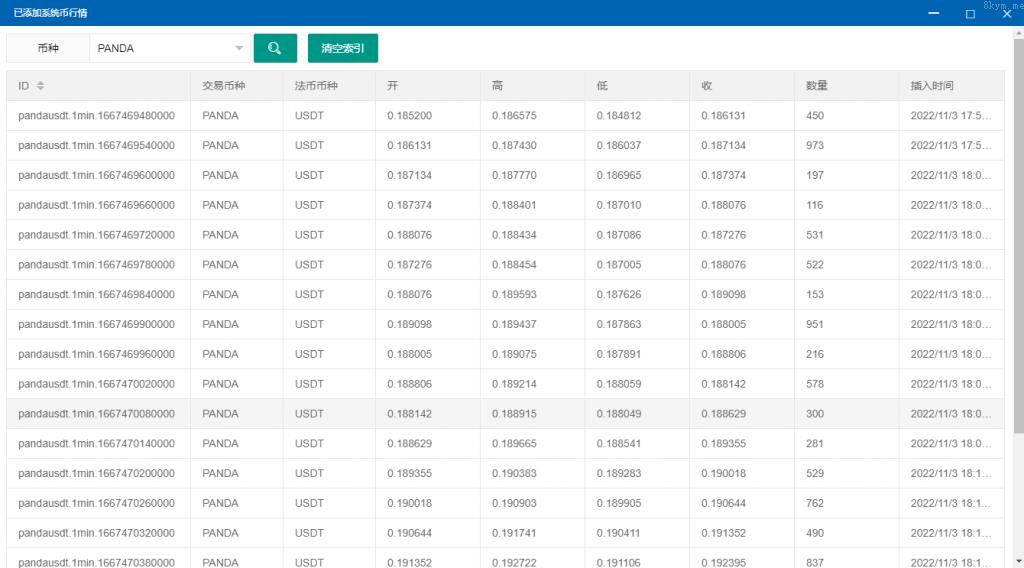
Task: Click the 清空索引 button
Action: pos(342,48)
